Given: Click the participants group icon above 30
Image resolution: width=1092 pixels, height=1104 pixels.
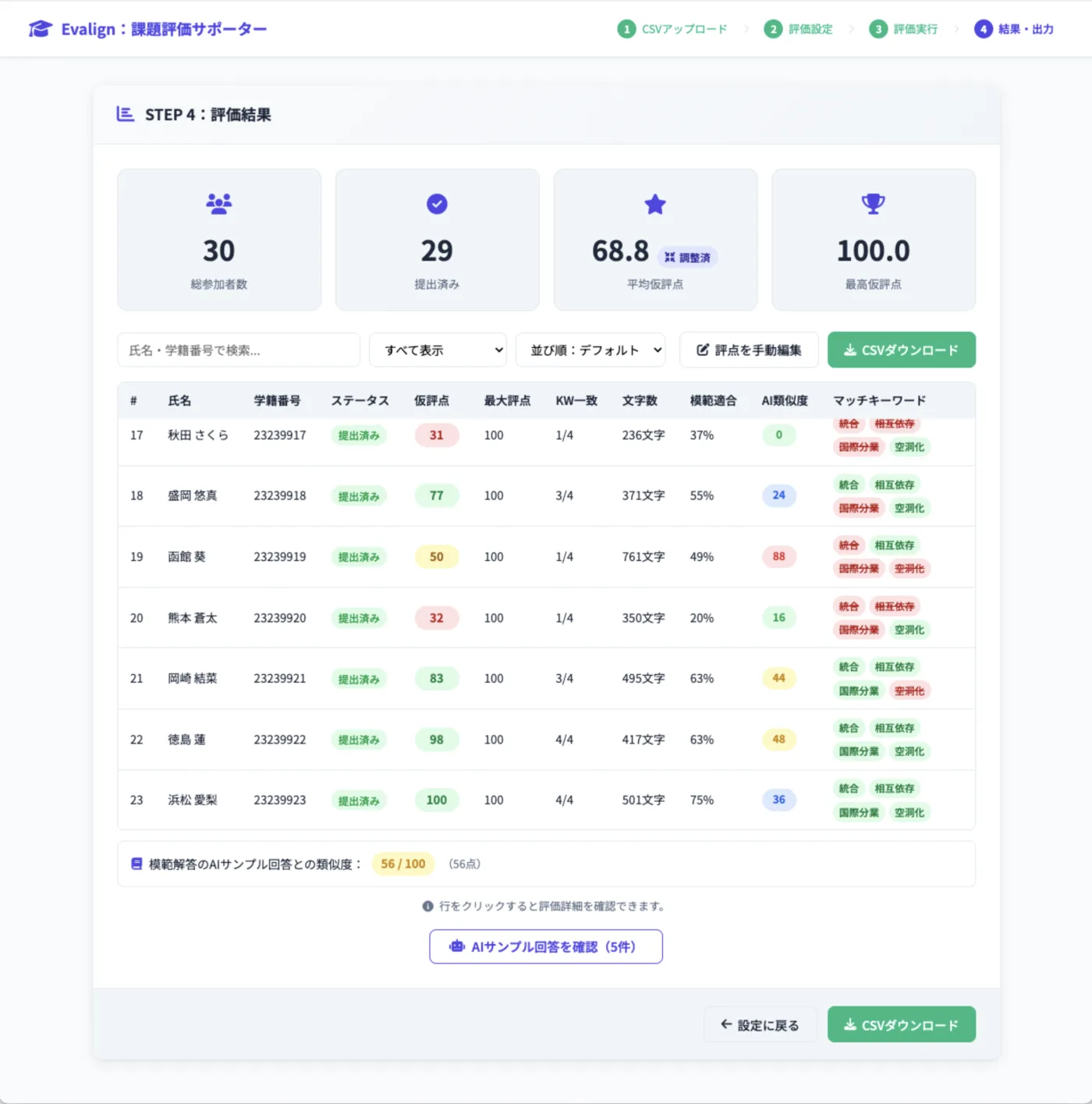Looking at the screenshot, I should (219, 204).
